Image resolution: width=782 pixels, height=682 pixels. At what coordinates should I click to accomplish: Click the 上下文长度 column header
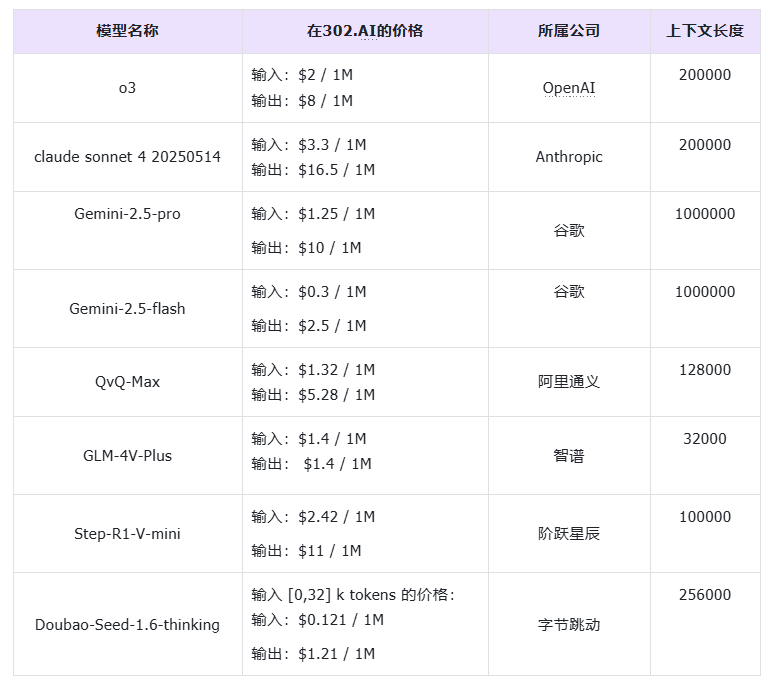[x=705, y=31]
